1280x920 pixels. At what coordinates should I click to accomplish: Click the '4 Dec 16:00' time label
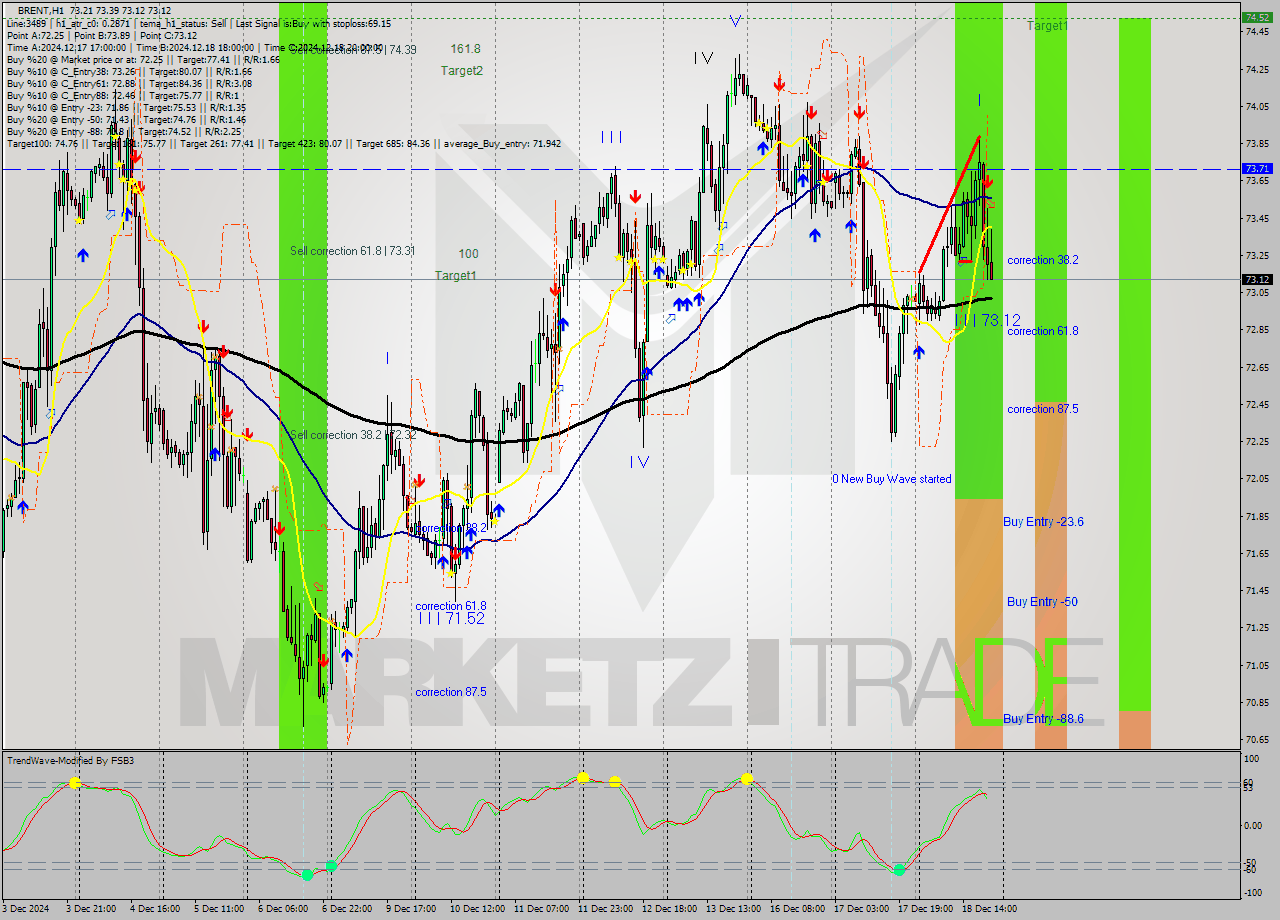(155, 909)
